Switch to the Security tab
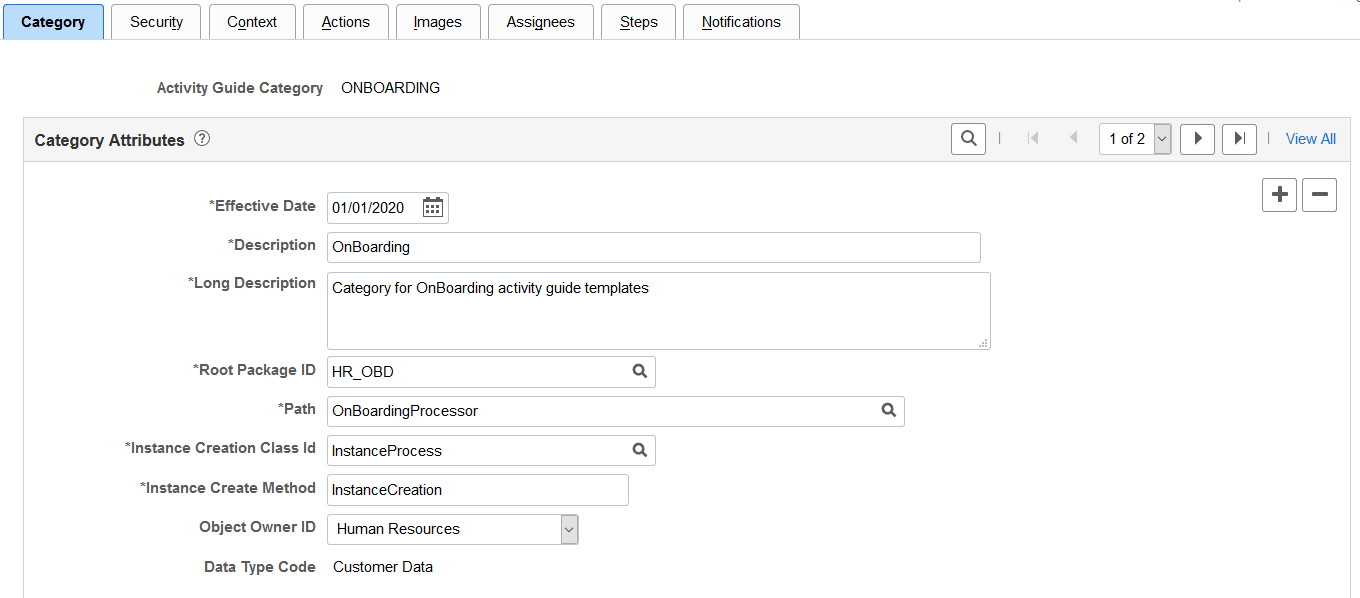The height and width of the screenshot is (598, 1360). [156, 21]
